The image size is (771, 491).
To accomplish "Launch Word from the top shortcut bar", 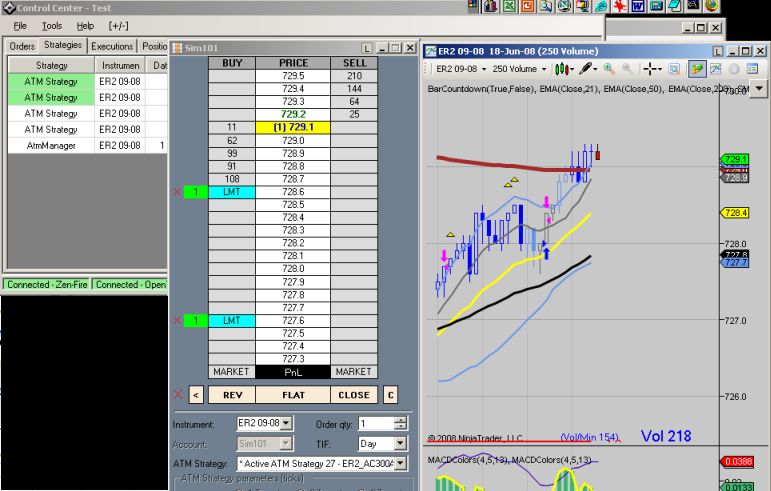I will pyautogui.click(x=638, y=6).
